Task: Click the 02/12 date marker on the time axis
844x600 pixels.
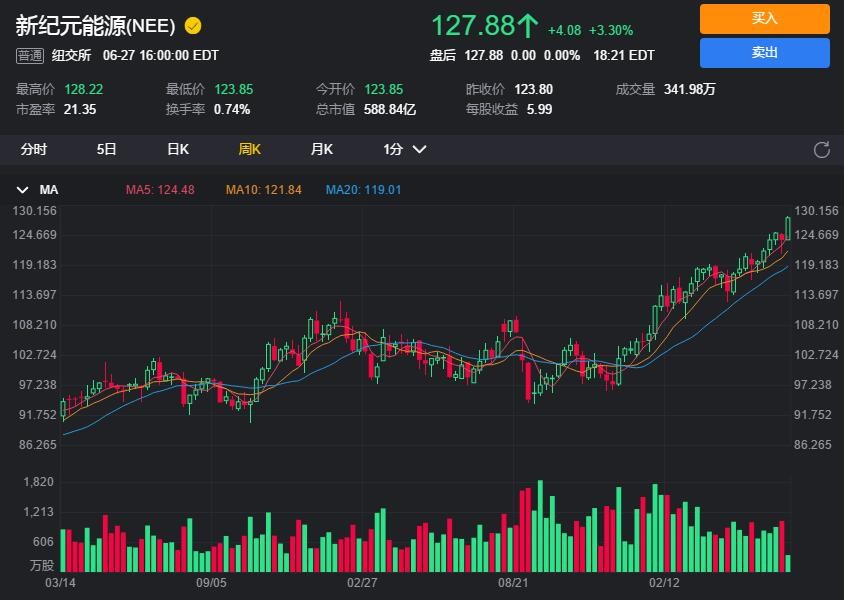Action: (664, 582)
